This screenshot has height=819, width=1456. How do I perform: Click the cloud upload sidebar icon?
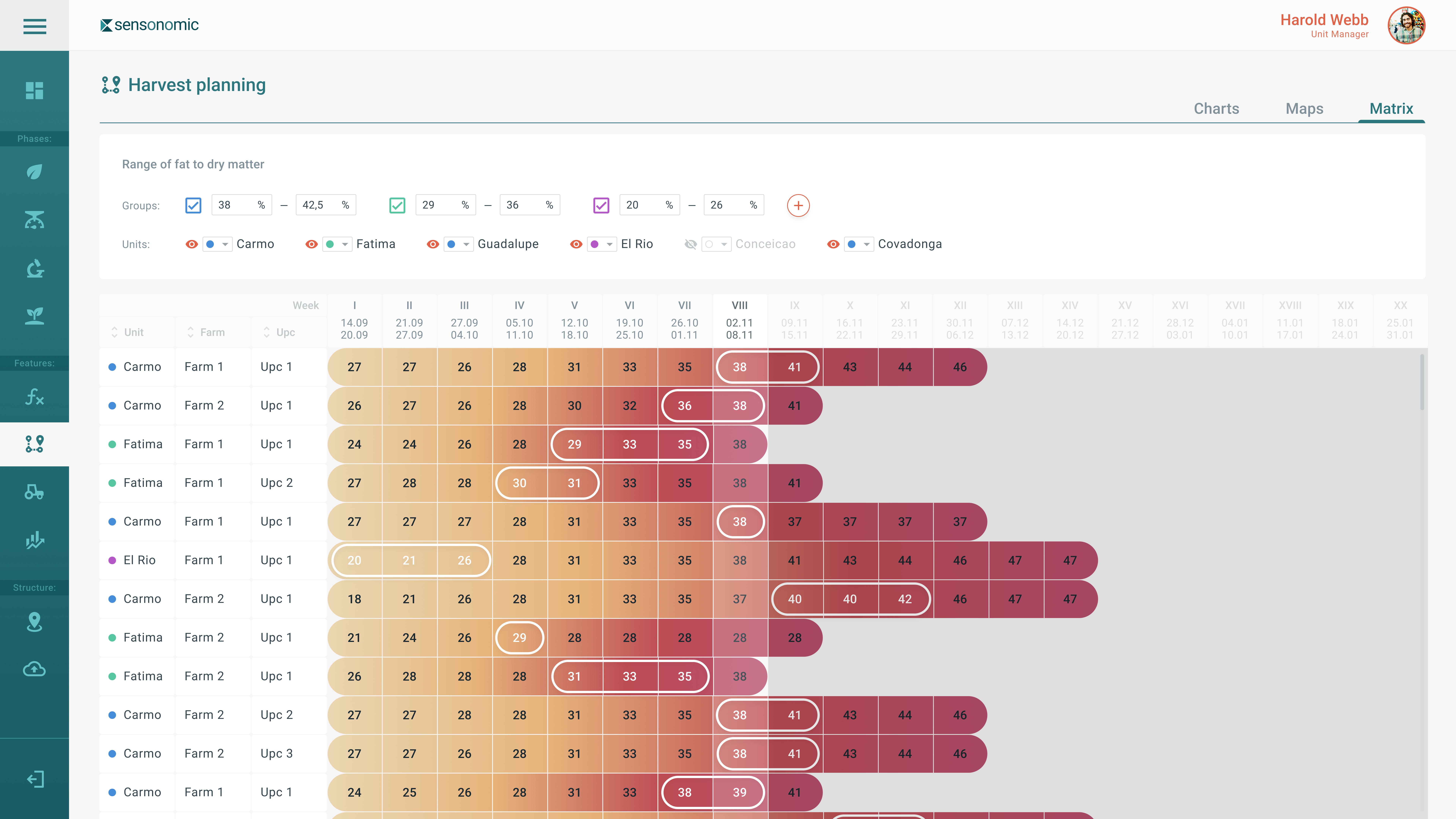pyautogui.click(x=35, y=669)
